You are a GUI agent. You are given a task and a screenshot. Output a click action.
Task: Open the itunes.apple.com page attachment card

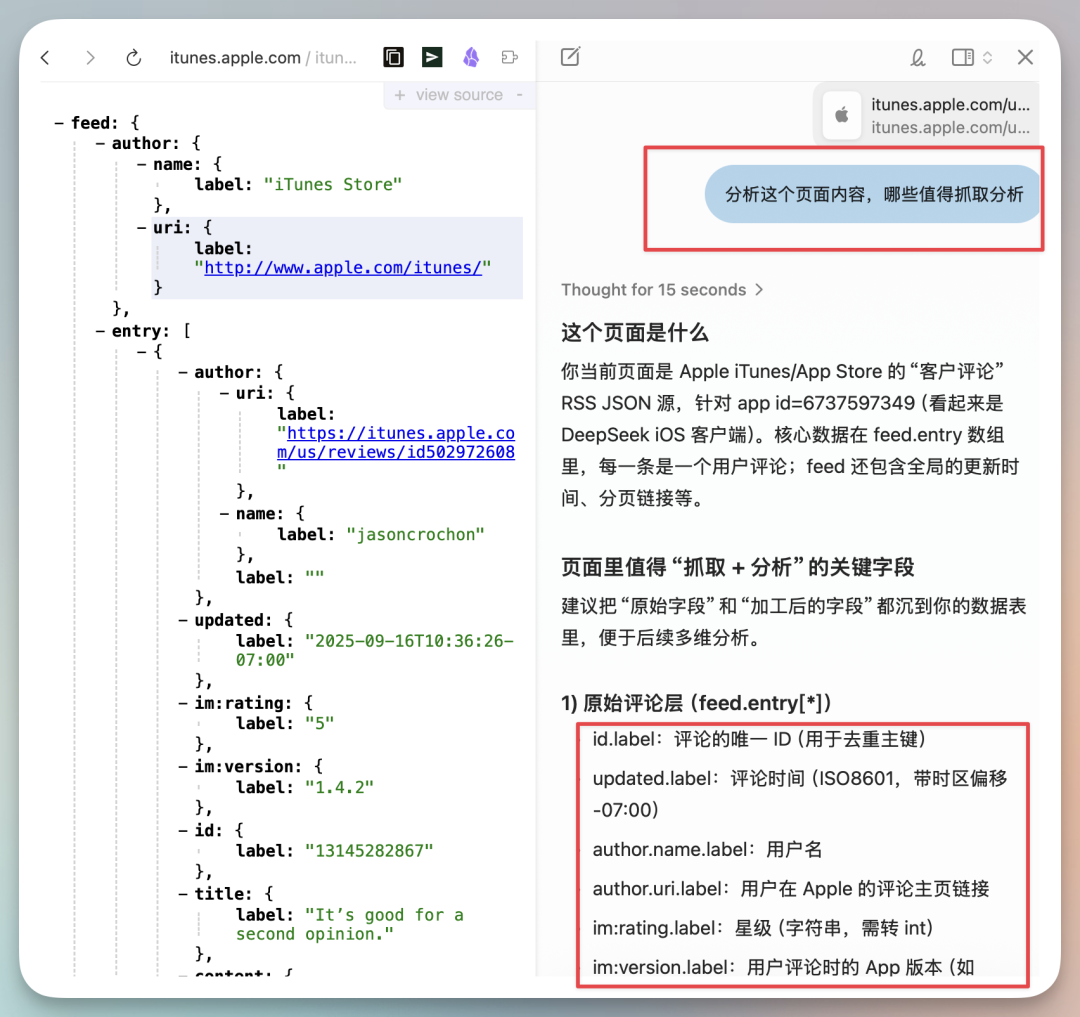[927, 115]
